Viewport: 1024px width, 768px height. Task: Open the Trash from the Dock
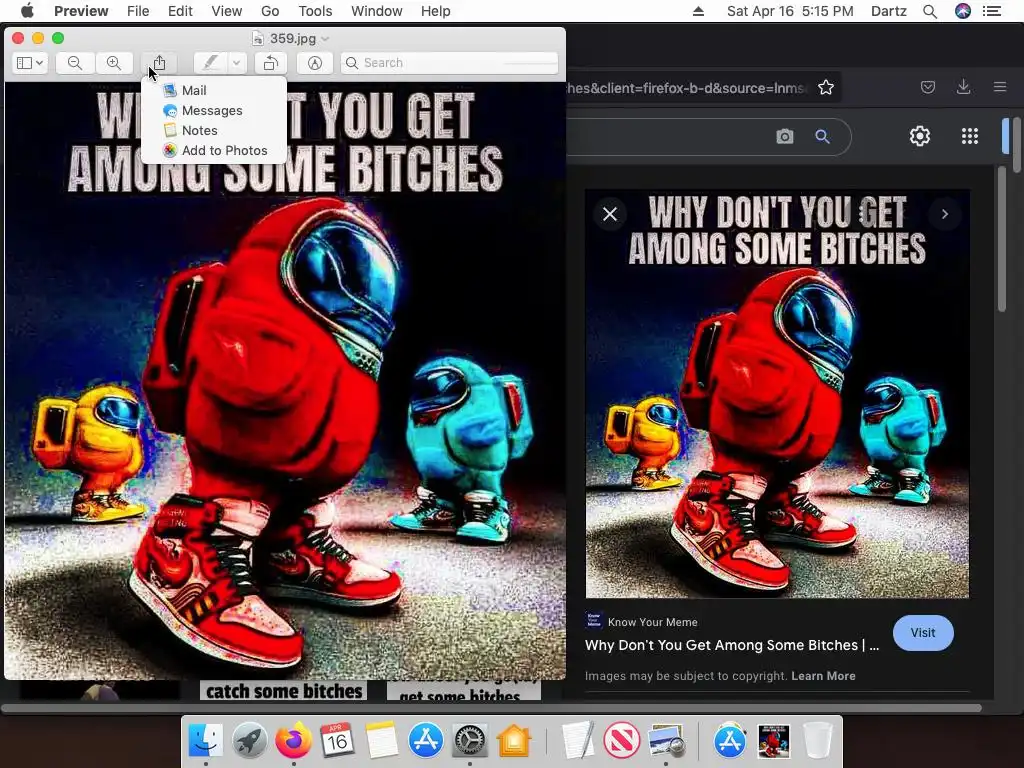(818, 740)
